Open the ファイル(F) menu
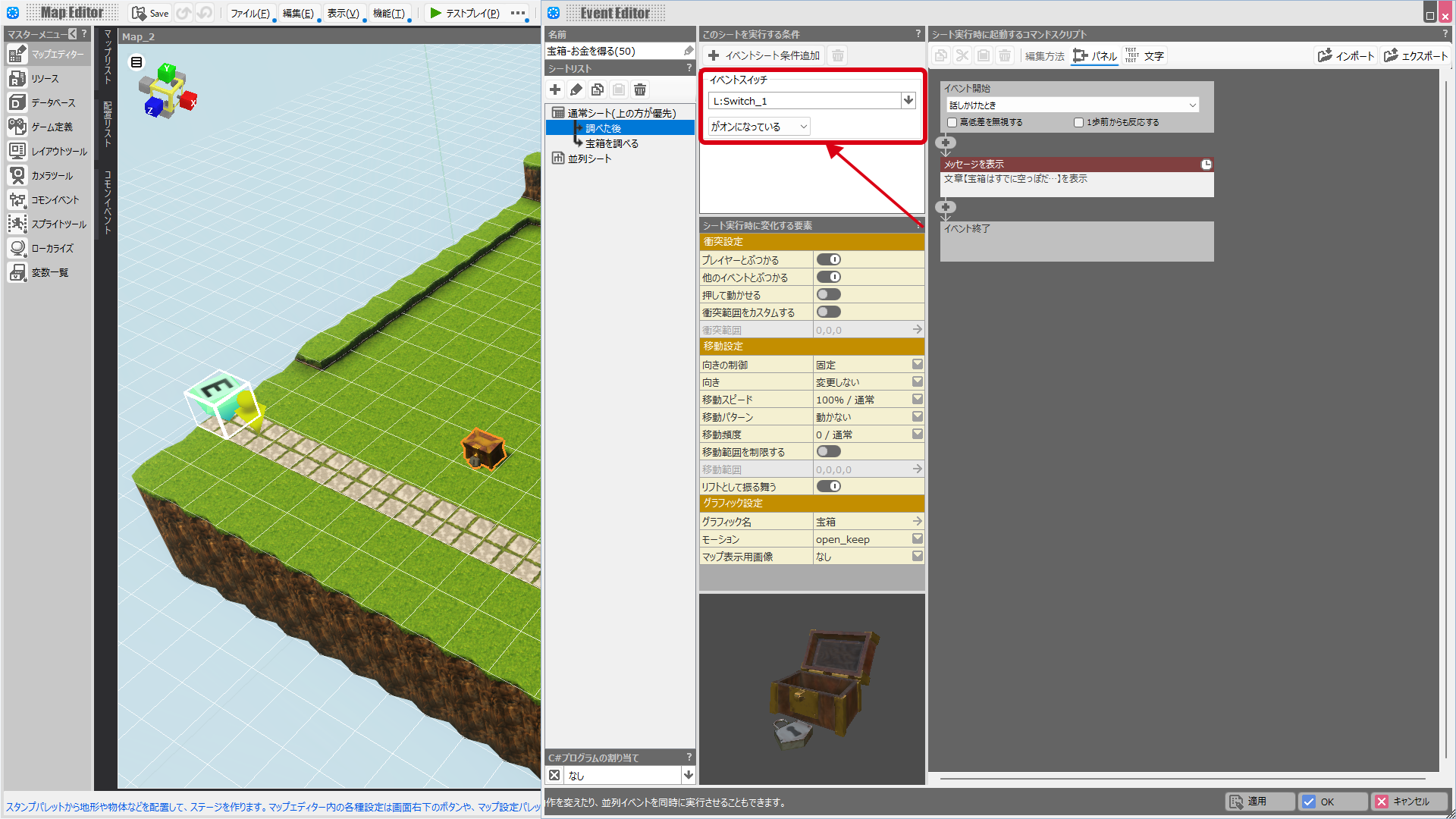 click(250, 14)
